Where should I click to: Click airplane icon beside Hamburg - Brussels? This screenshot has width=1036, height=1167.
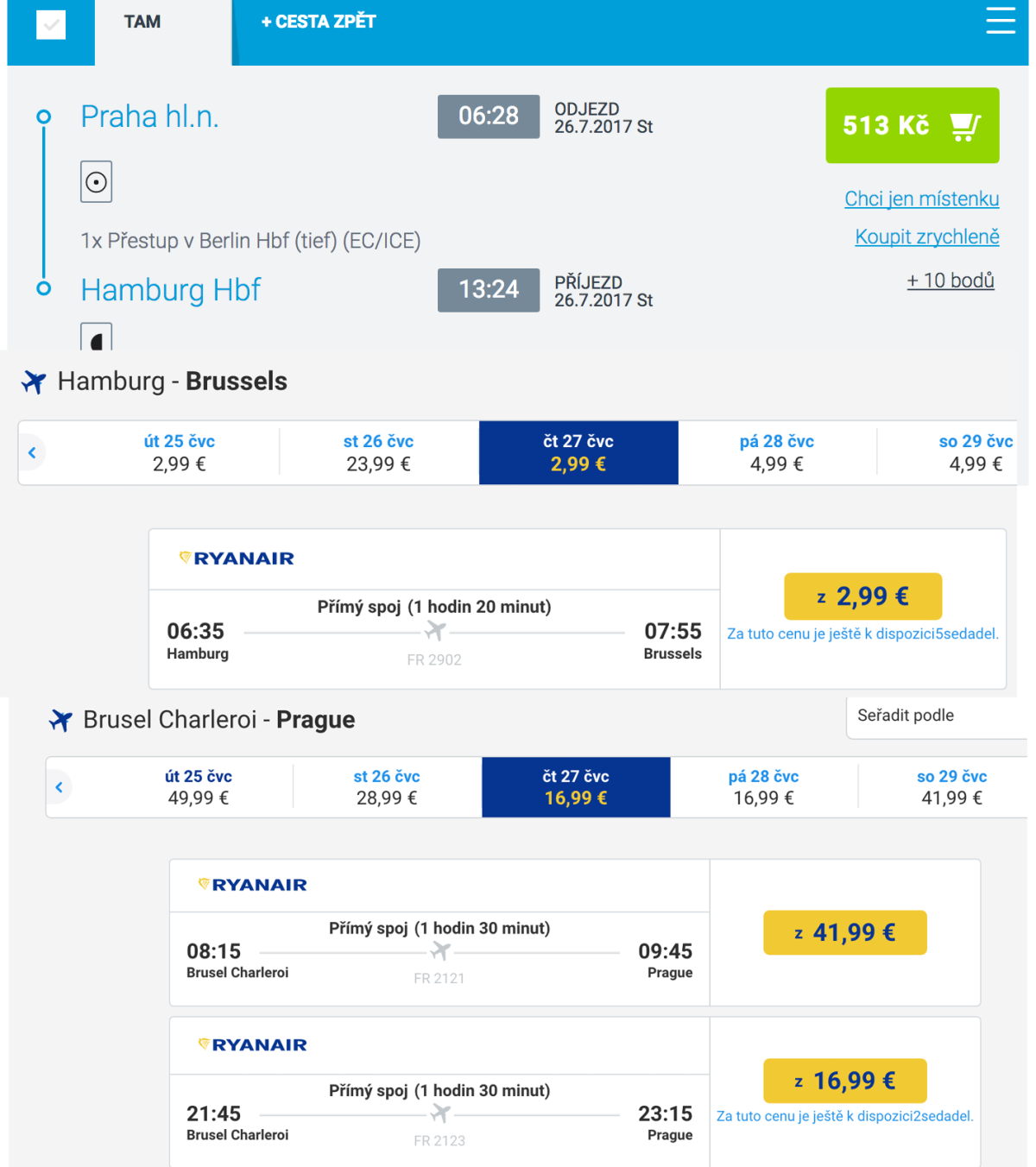35,382
